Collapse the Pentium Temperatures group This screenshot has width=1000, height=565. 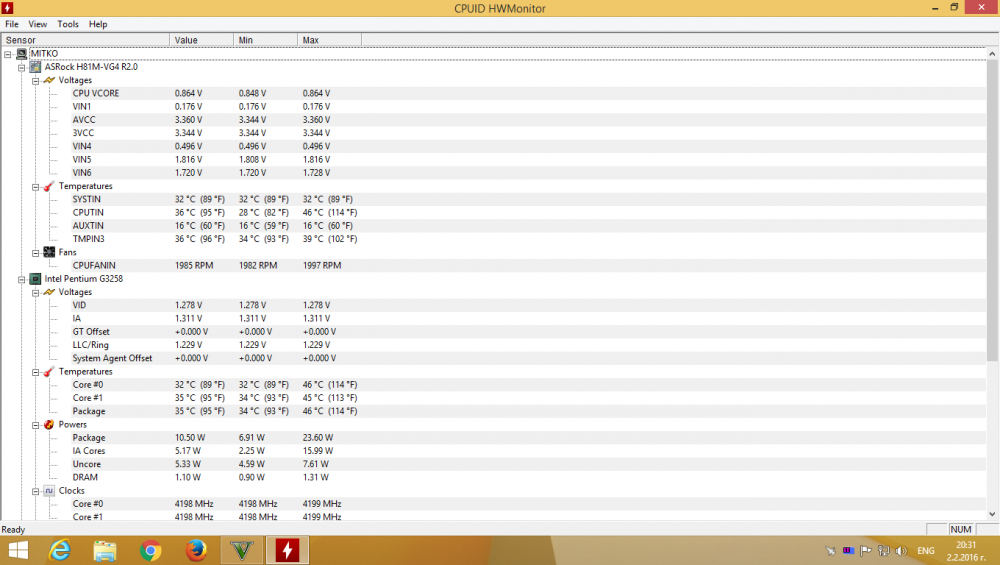click(x=36, y=372)
